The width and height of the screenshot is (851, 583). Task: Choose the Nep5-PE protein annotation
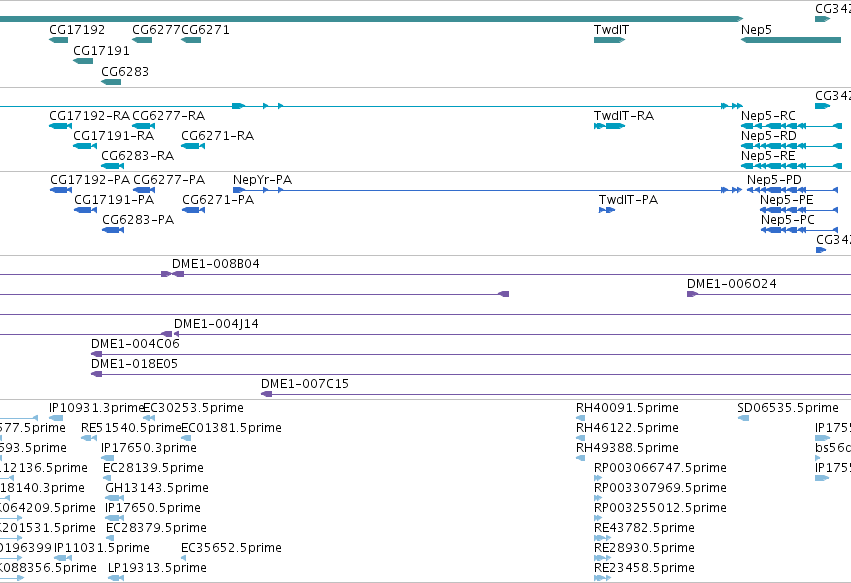coord(799,210)
